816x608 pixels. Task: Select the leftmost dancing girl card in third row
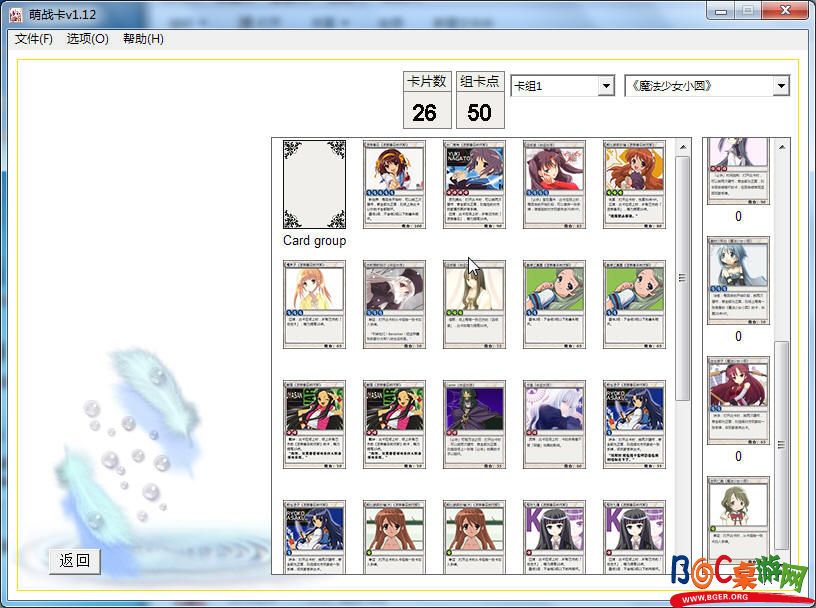(x=314, y=425)
